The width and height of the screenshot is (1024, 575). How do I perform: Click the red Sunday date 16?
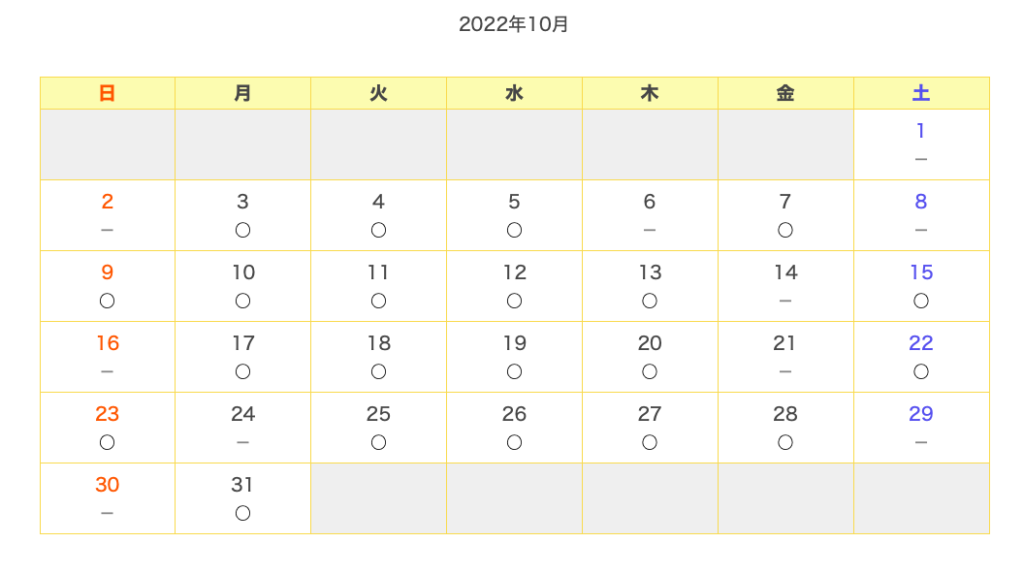(108, 342)
